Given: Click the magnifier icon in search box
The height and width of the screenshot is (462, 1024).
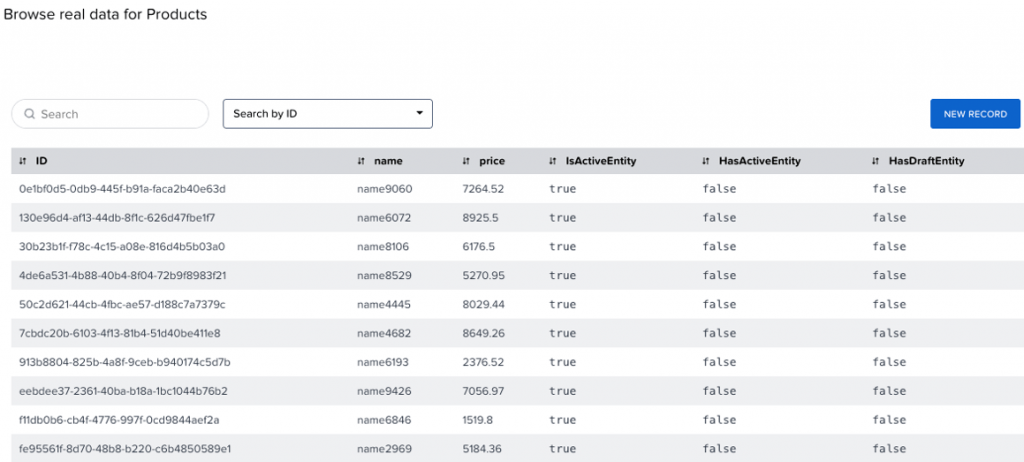Looking at the screenshot, I should pyautogui.click(x=29, y=114).
